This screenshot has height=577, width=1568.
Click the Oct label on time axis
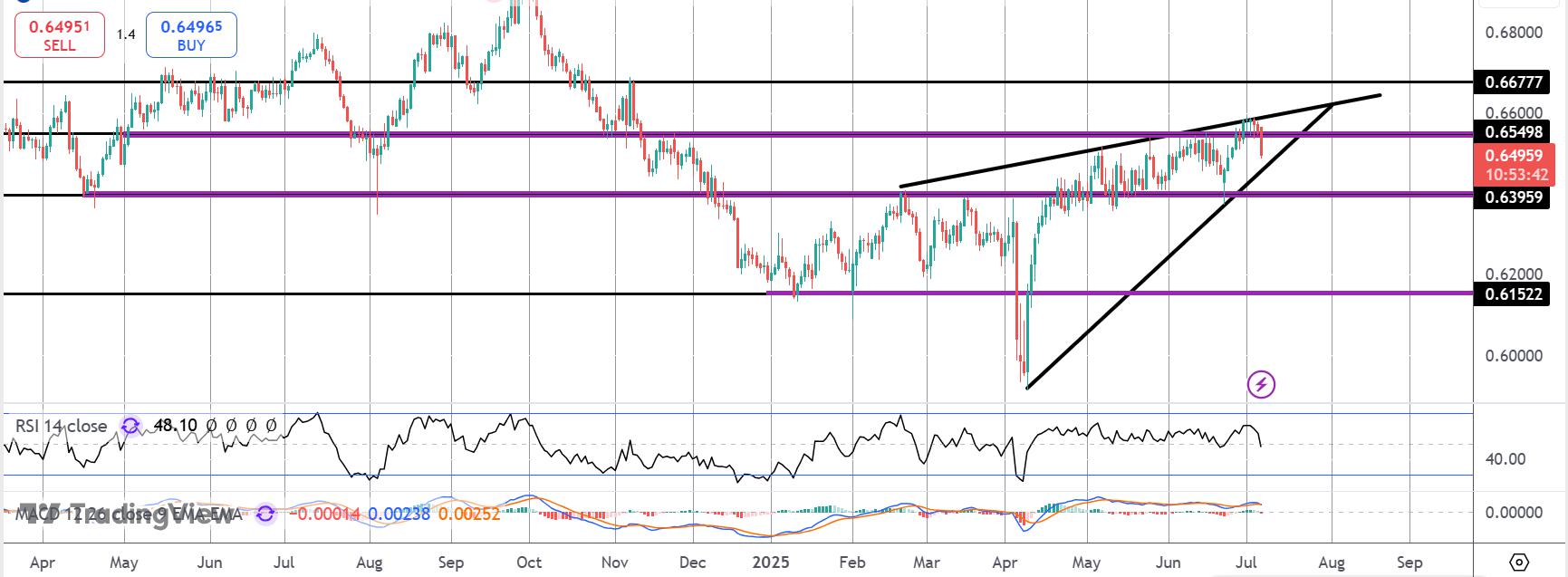(528, 563)
